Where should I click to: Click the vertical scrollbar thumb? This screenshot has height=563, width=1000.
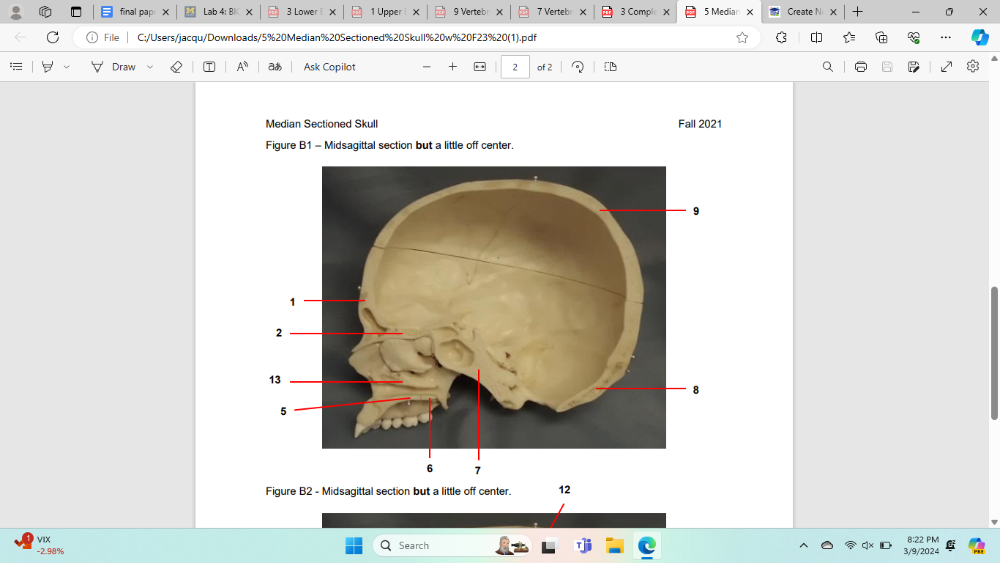993,350
